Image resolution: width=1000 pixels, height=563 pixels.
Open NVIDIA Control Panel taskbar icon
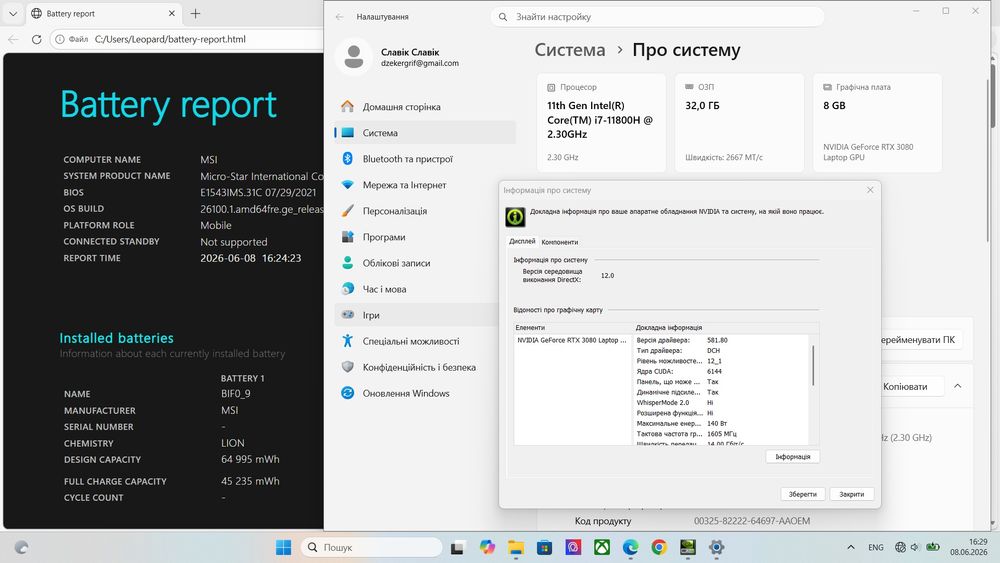688,547
